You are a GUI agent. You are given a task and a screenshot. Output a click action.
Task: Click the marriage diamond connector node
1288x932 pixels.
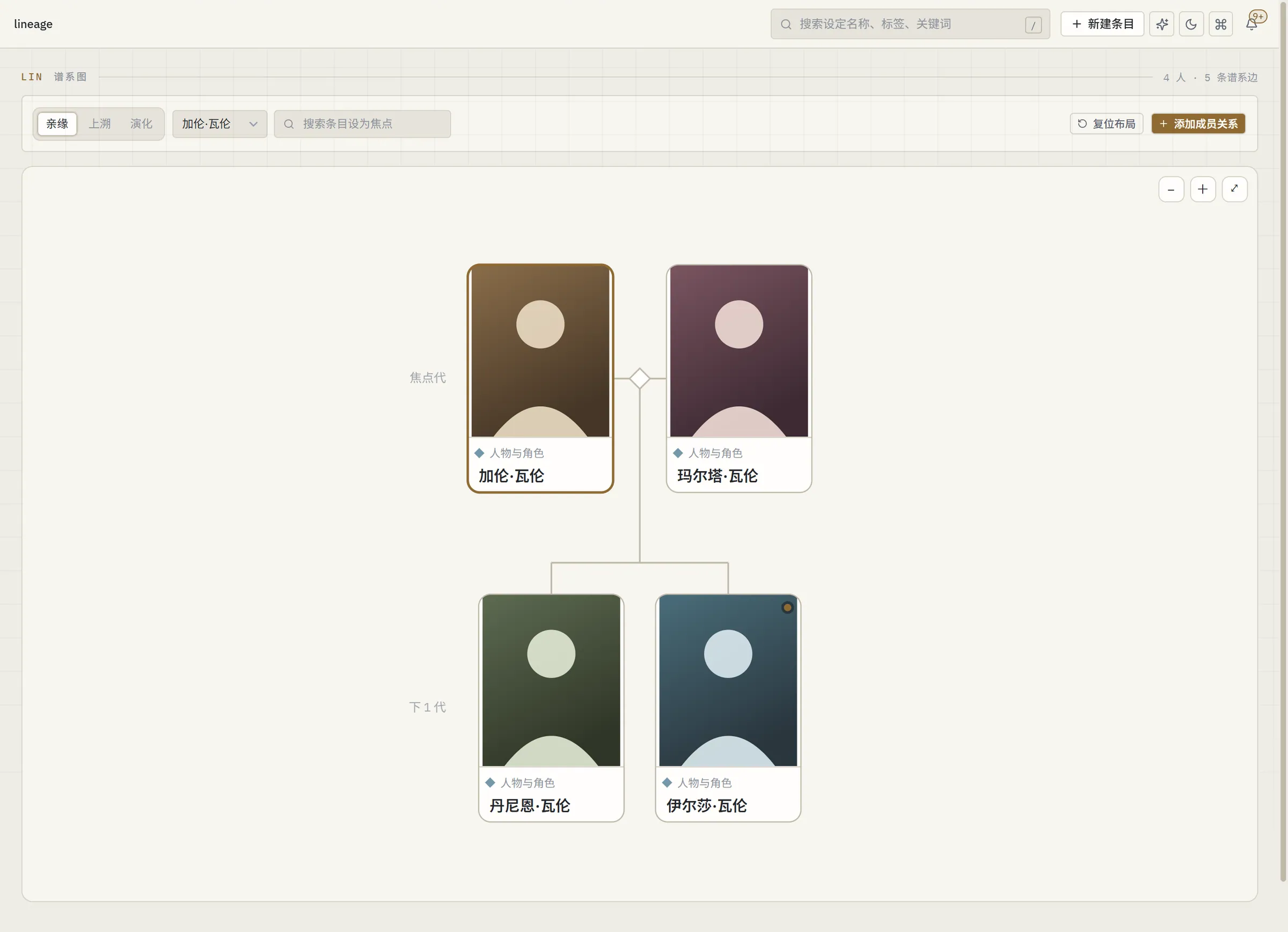tap(640, 378)
